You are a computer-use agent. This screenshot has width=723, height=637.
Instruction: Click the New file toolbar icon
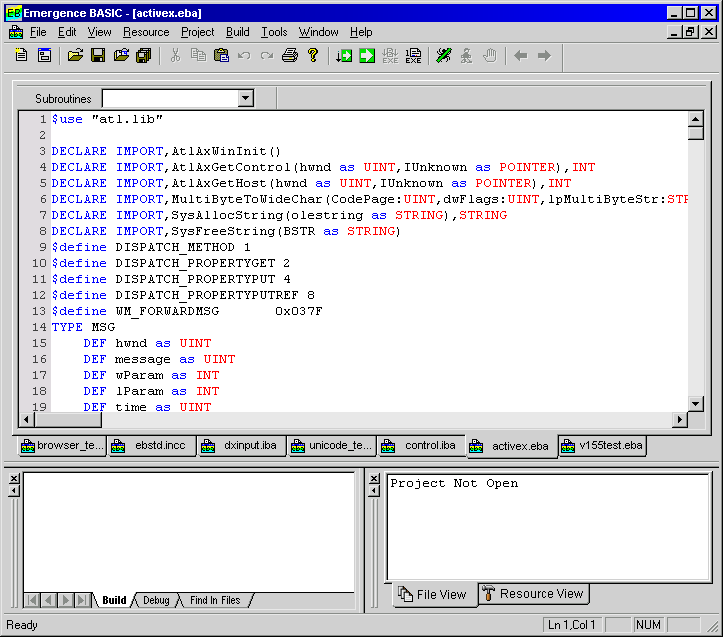22,56
